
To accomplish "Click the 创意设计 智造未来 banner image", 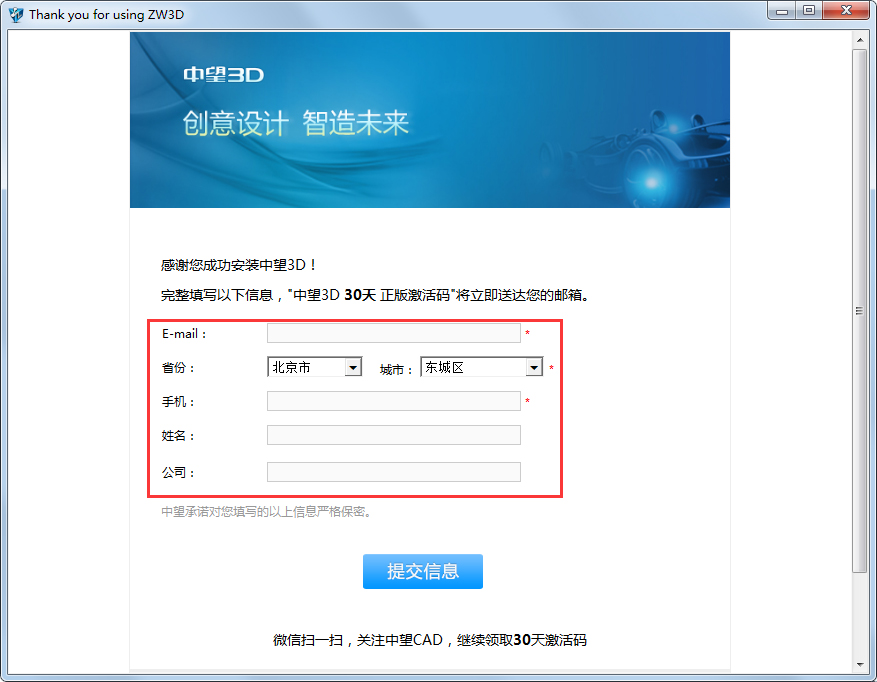I will 430,120.
